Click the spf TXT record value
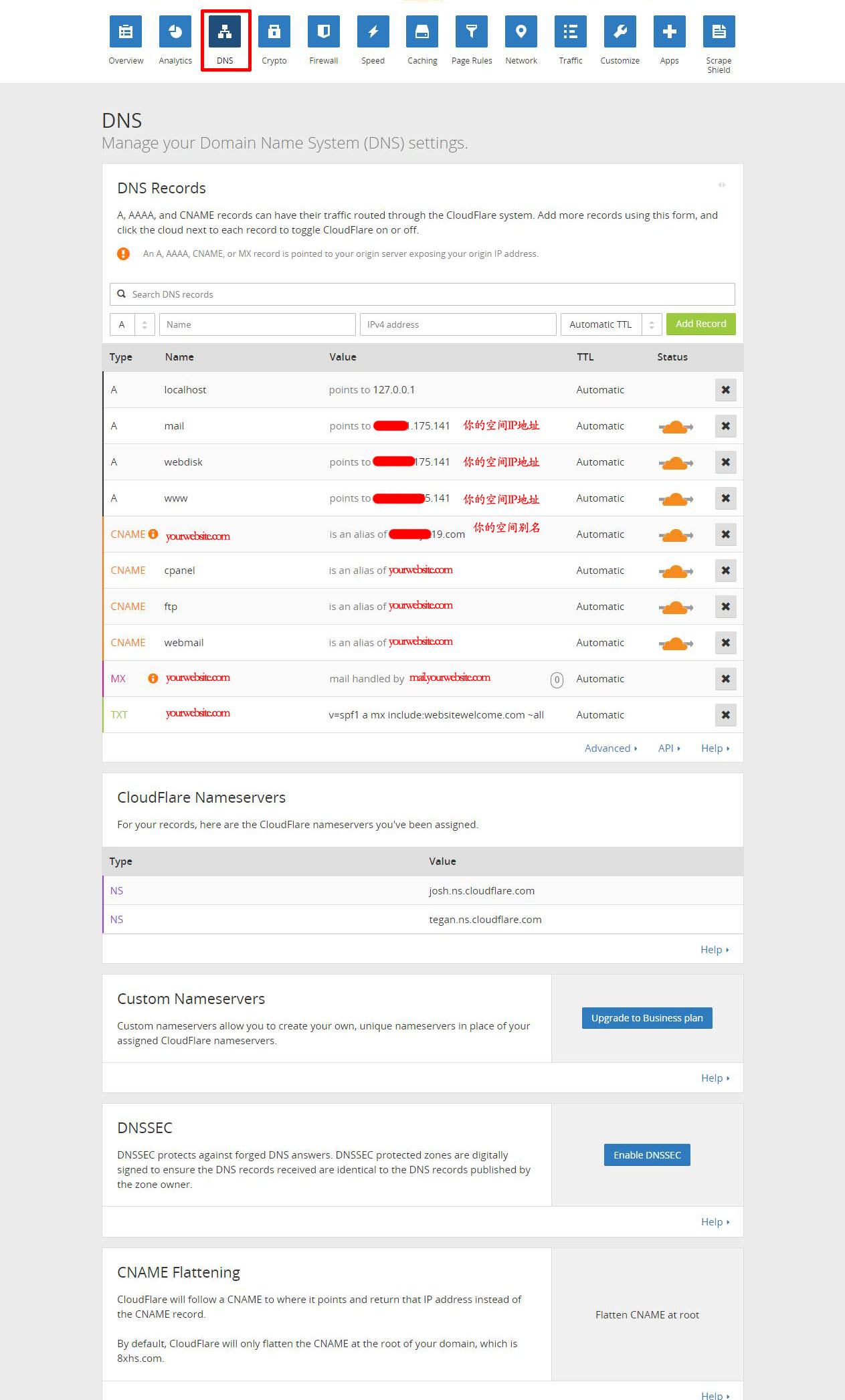 (436, 715)
